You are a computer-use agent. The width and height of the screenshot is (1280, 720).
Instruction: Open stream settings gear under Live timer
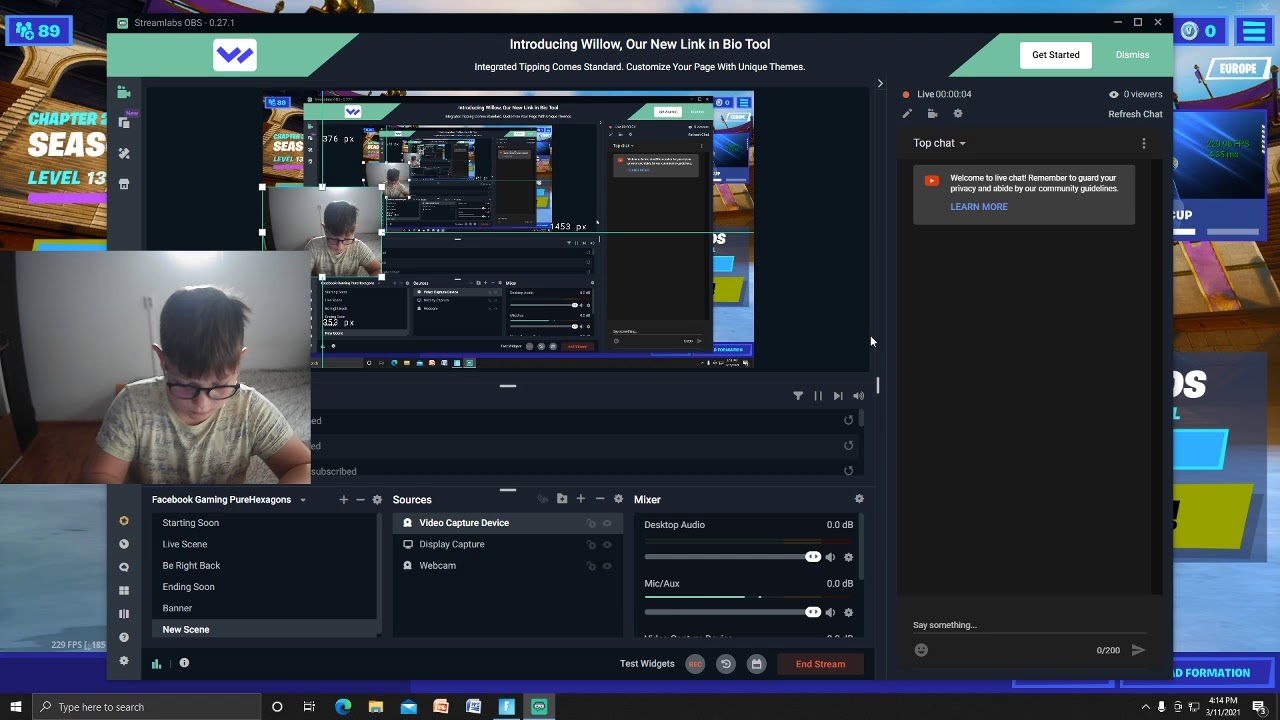click(958, 114)
